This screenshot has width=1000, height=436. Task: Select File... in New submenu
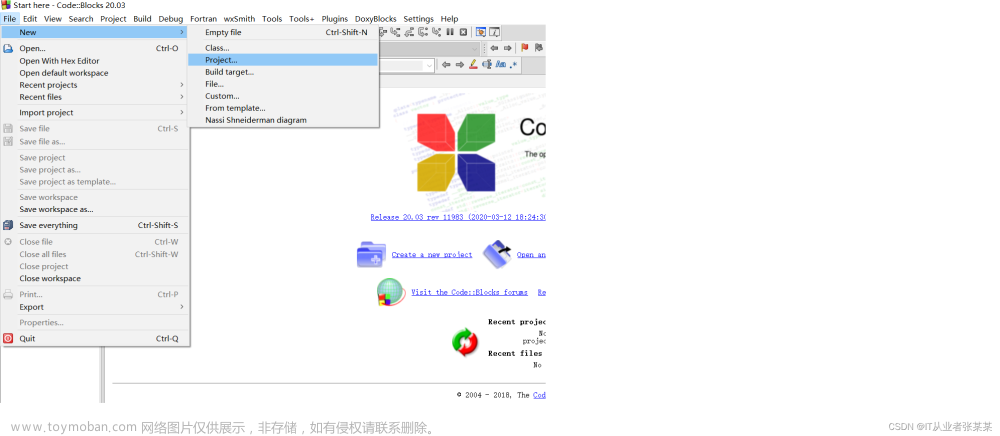pyautogui.click(x=283, y=84)
